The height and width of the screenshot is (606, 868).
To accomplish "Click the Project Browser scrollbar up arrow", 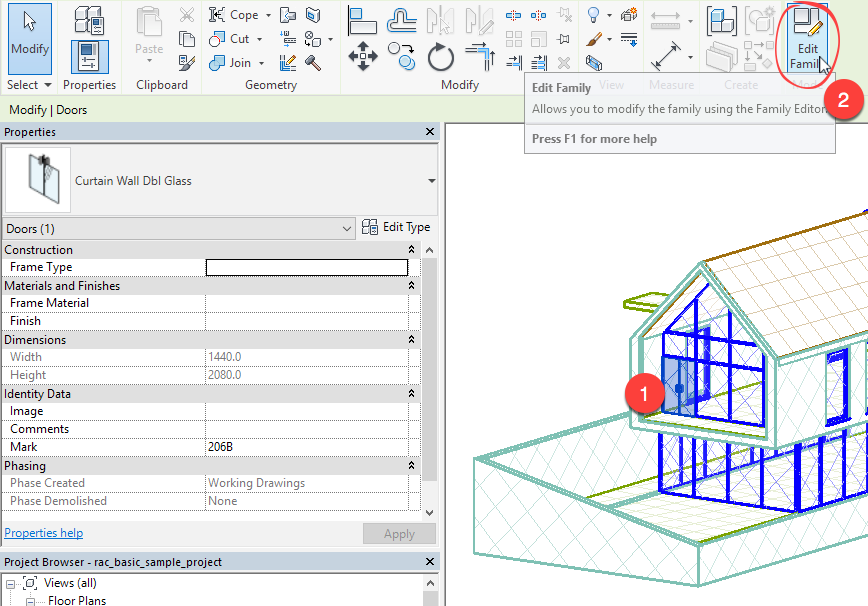I will pos(430,583).
